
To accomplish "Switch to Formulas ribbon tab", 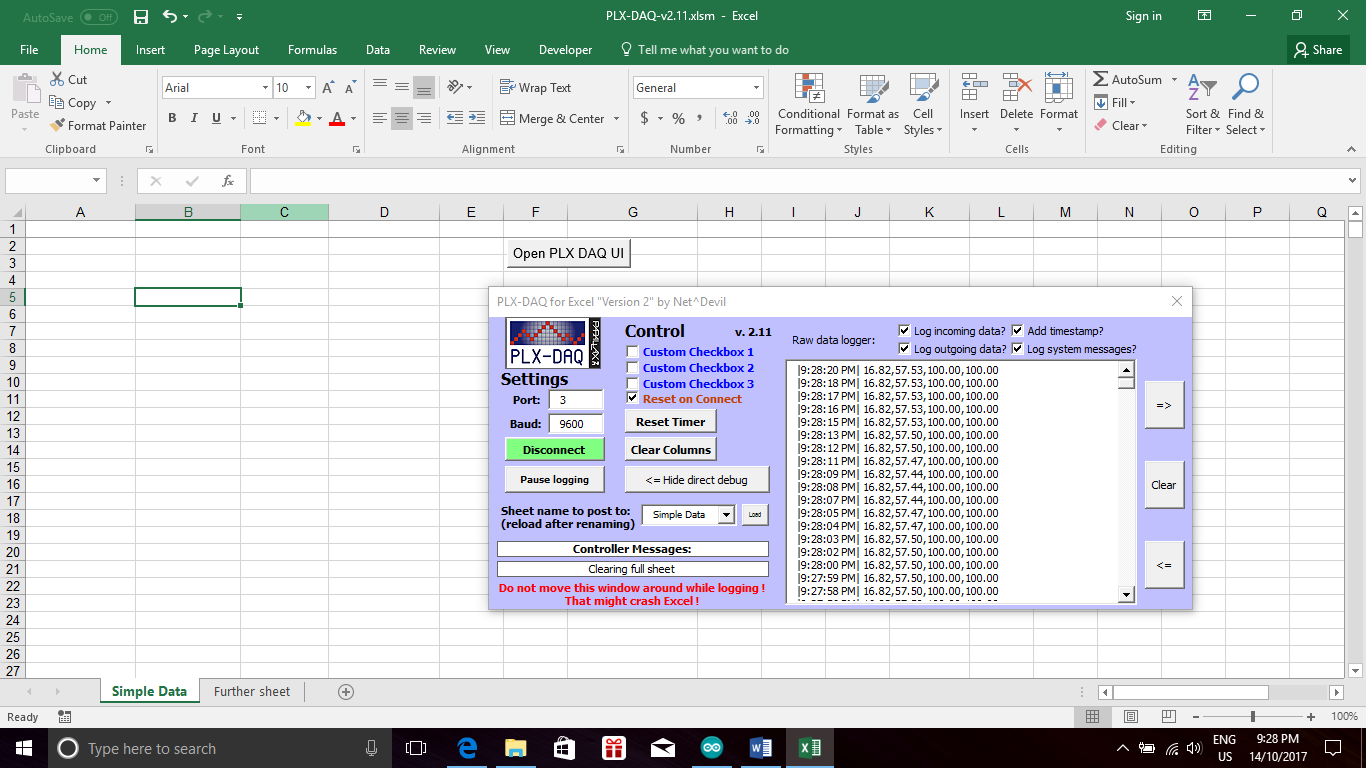I will click(x=312, y=50).
